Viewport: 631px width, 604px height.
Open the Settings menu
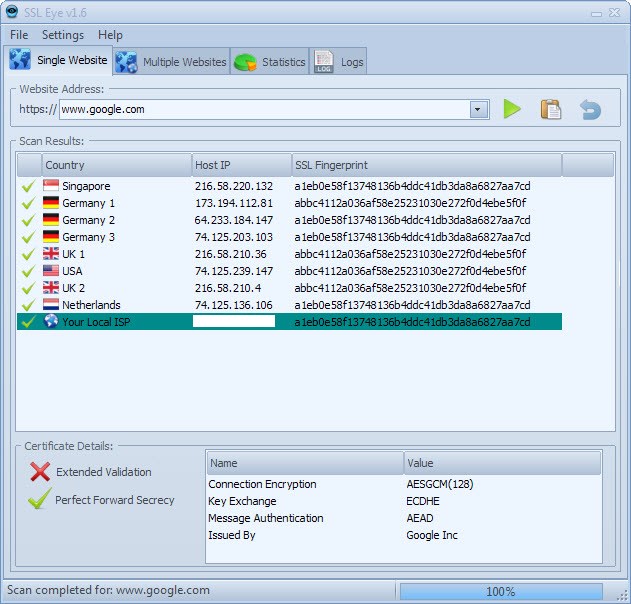63,35
